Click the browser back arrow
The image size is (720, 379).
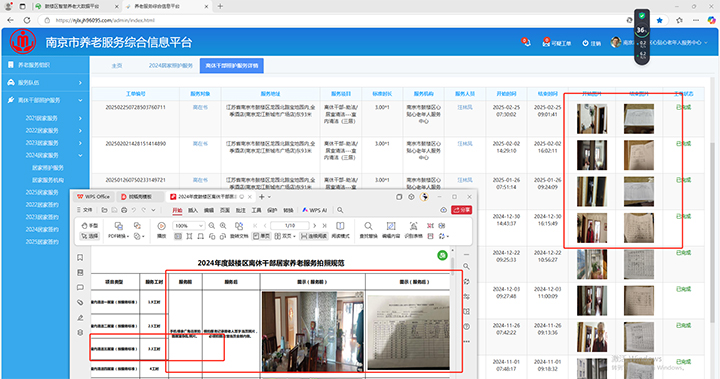click(11, 20)
